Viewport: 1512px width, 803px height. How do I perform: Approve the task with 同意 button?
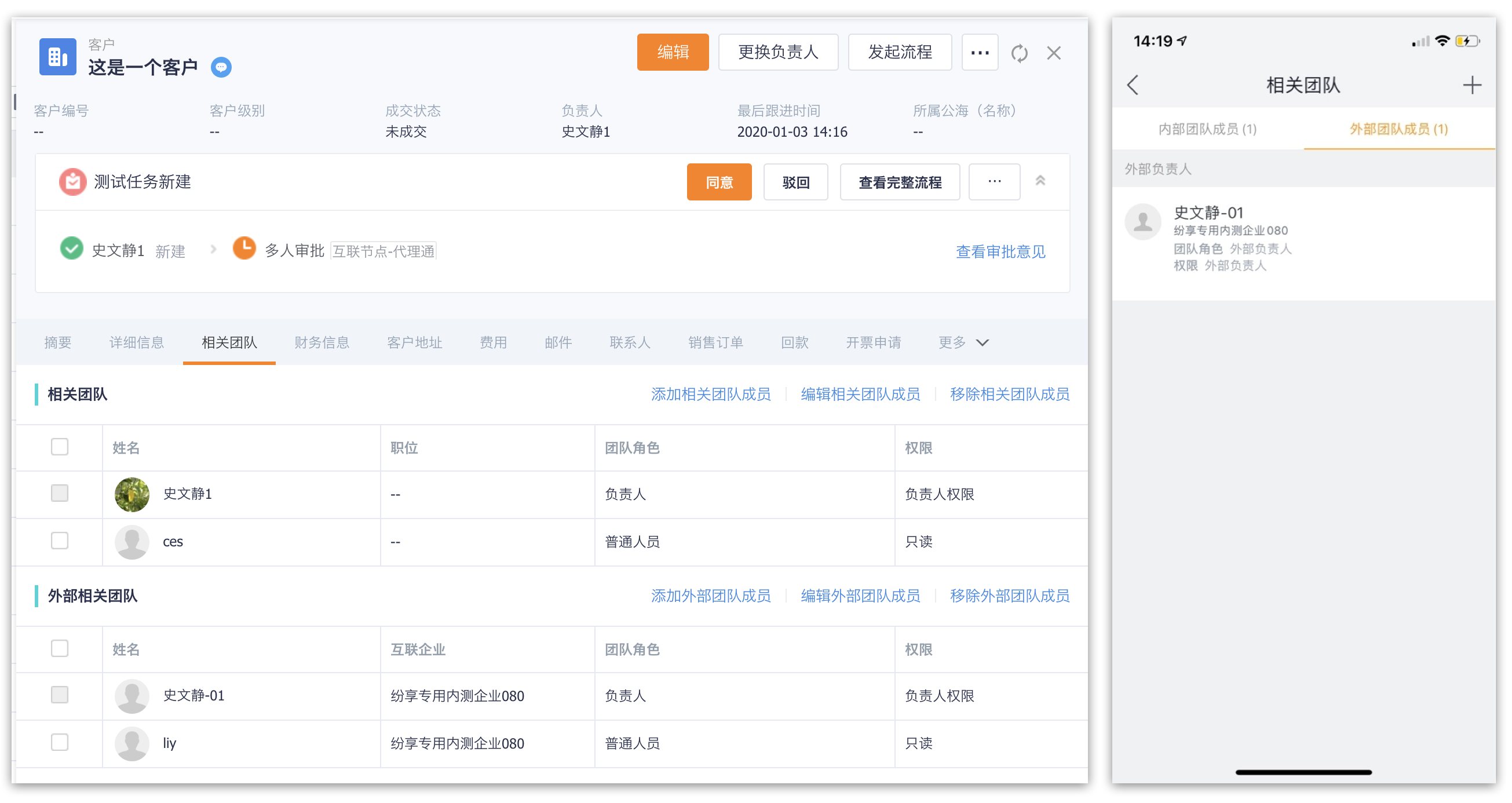click(x=719, y=182)
